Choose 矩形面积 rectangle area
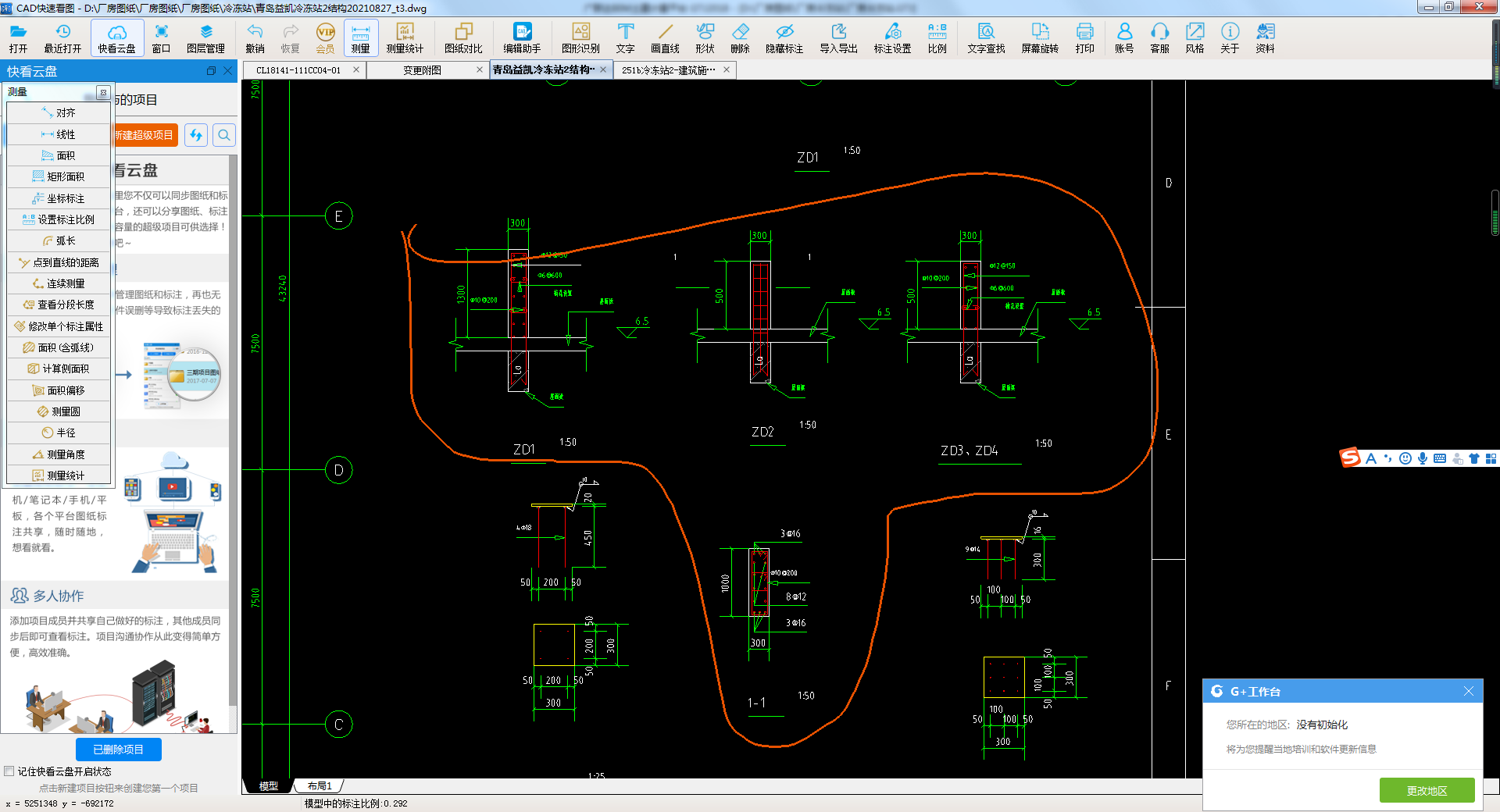Viewport: 1500px width, 812px height. tap(59, 176)
